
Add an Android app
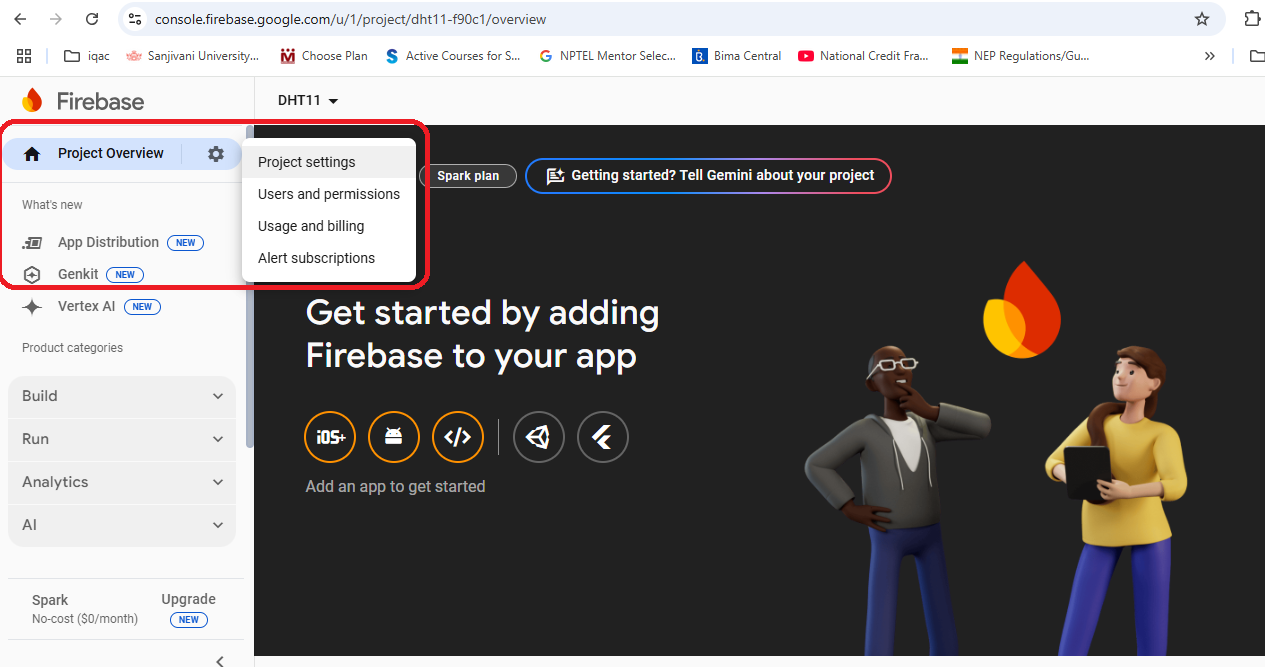(x=394, y=437)
